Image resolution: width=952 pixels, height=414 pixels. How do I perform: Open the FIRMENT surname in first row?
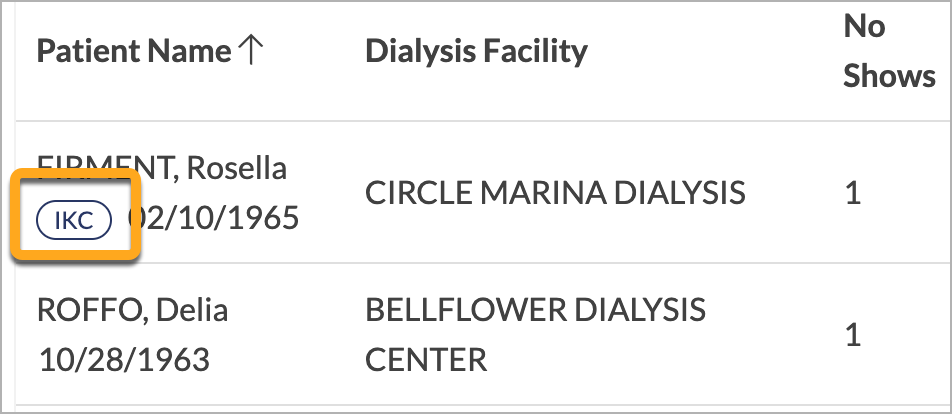[107, 168]
